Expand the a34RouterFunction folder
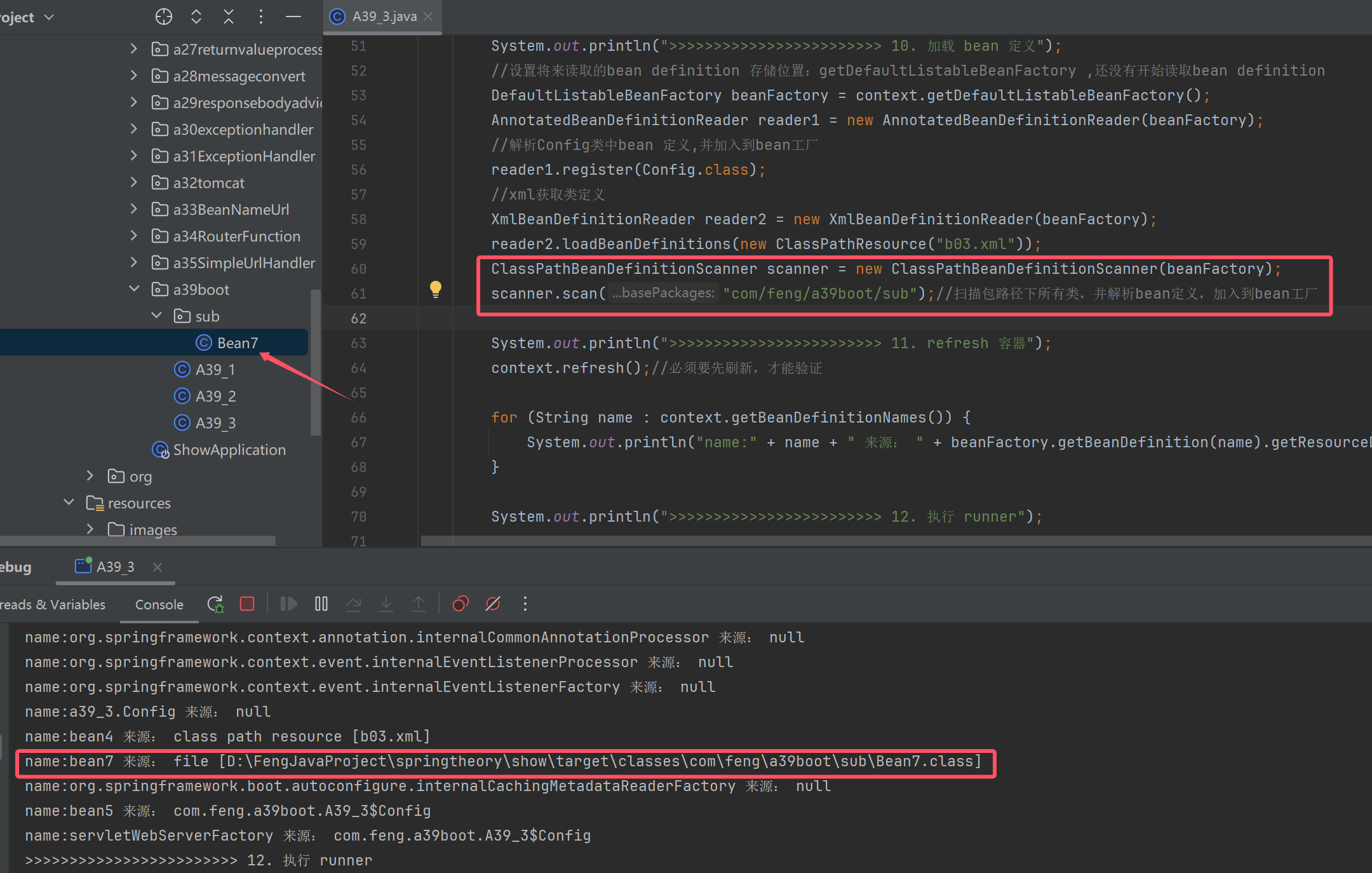Screen dimensions: 1372x873 [133, 236]
